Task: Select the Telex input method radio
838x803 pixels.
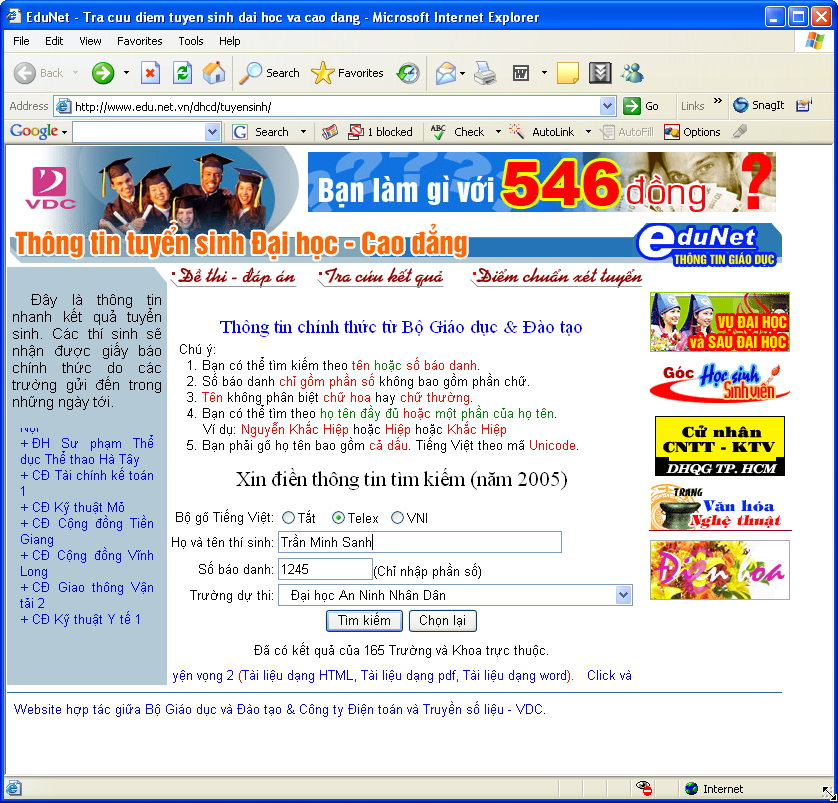Action: pos(338,518)
